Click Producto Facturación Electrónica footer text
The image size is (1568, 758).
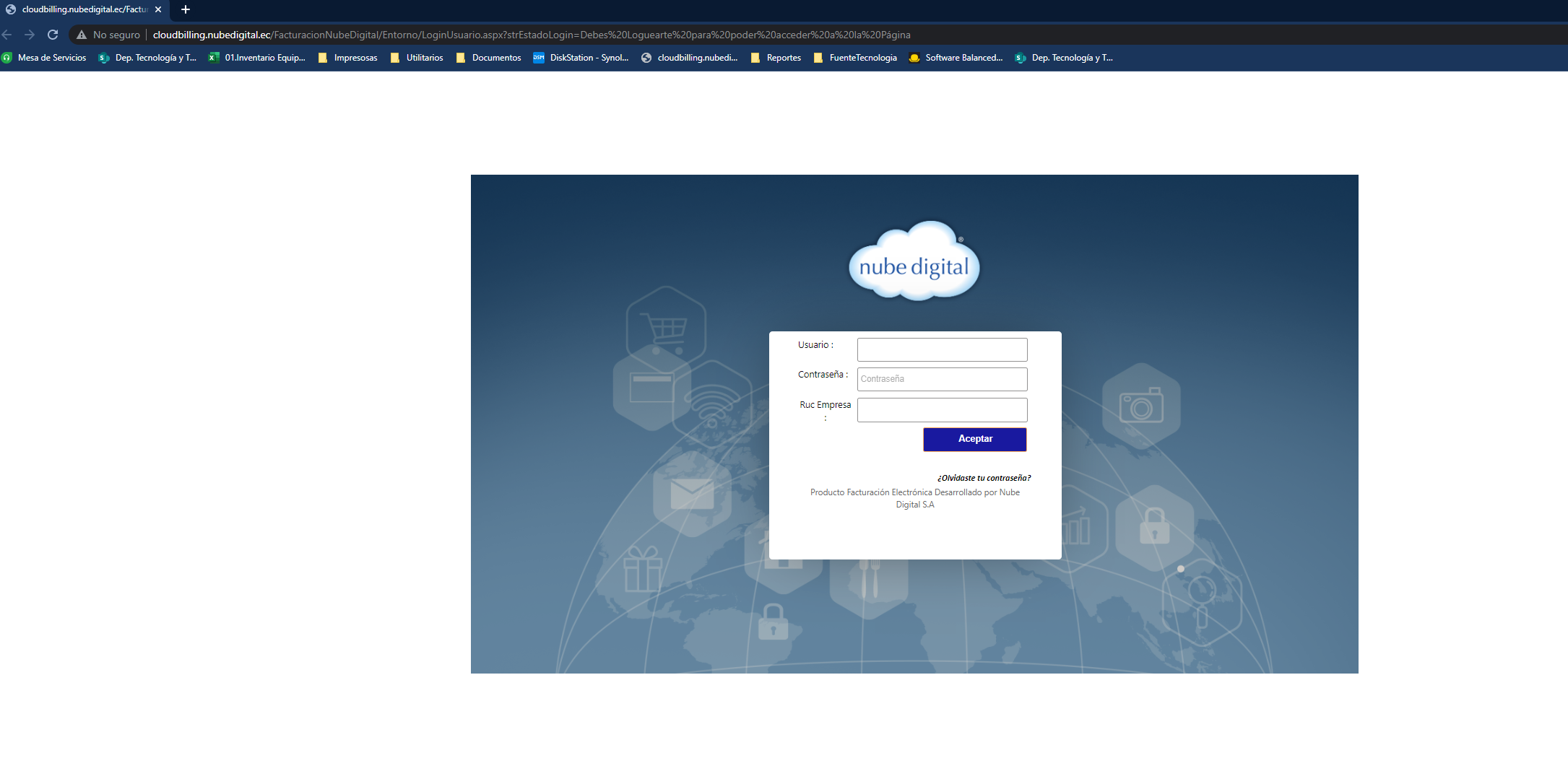(915, 498)
